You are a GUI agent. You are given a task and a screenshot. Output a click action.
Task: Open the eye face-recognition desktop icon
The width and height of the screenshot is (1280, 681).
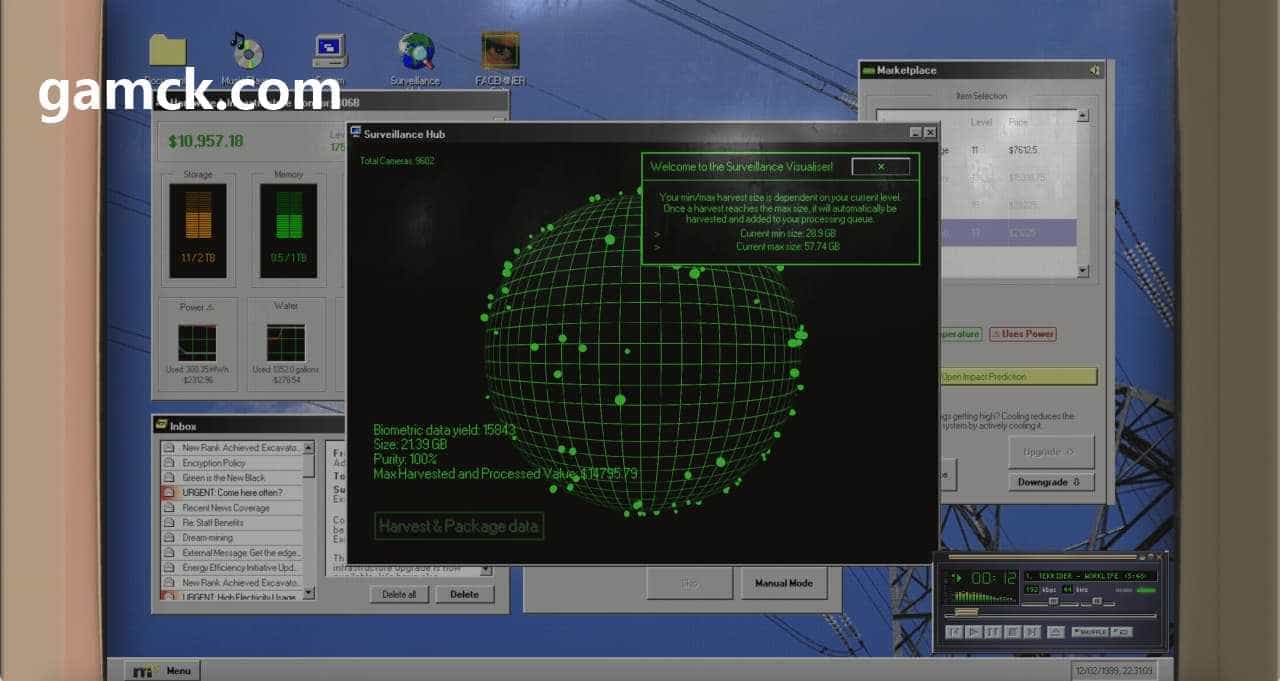(500, 52)
